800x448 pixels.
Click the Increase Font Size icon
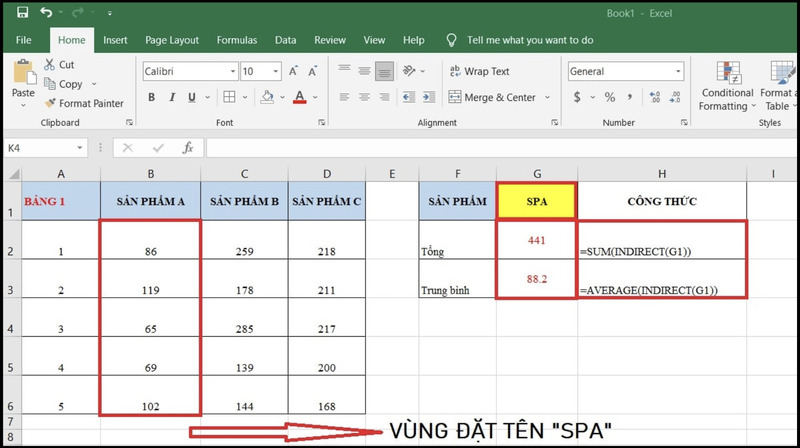293,71
